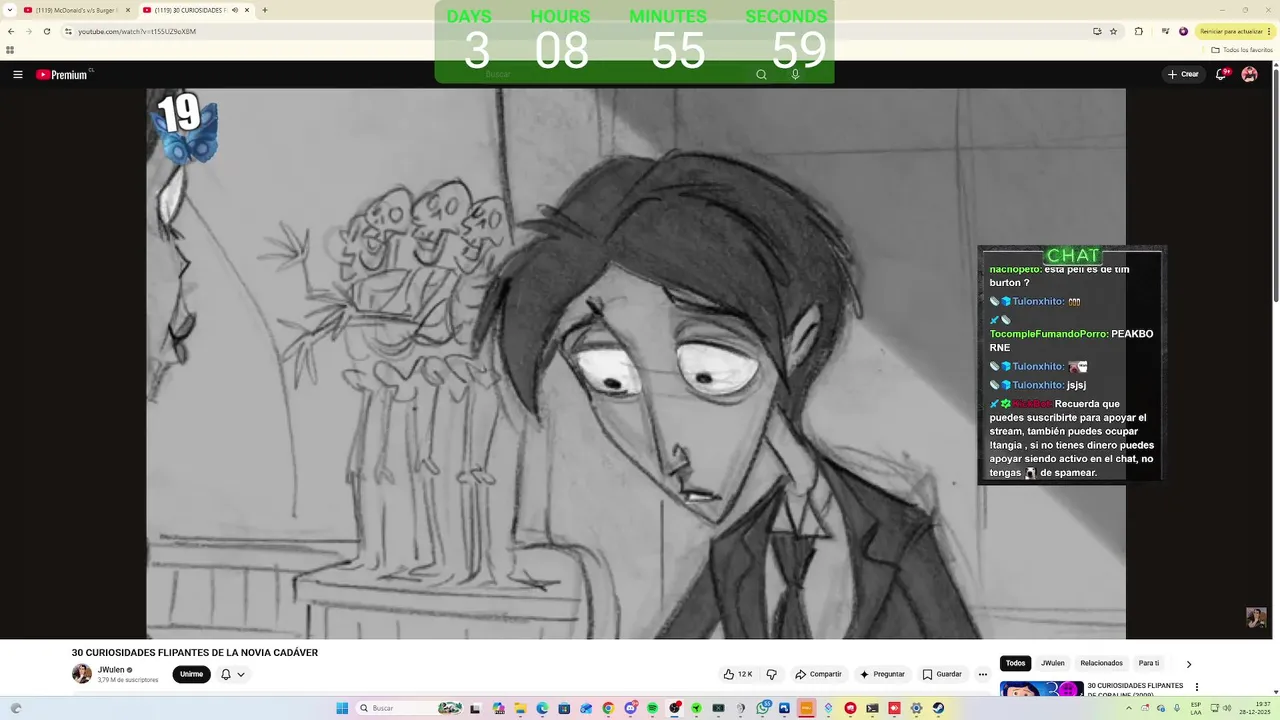Click Reiniciar para actualizar button
Image resolution: width=1280 pixels, height=720 pixels.
click(1235, 31)
